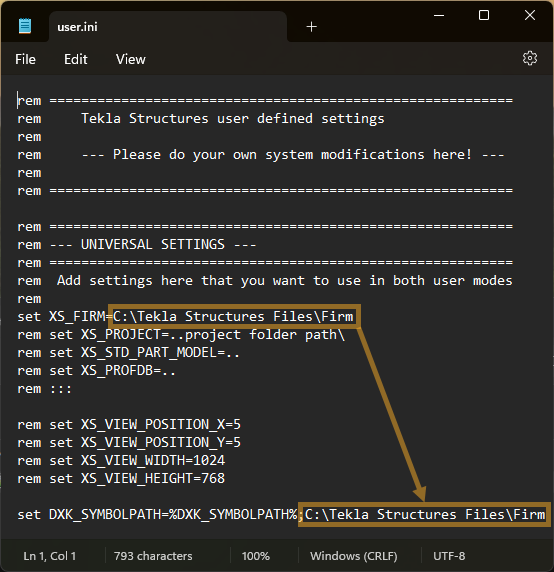Minimize the Notepad window
This screenshot has height=572, width=554.
[439, 15]
